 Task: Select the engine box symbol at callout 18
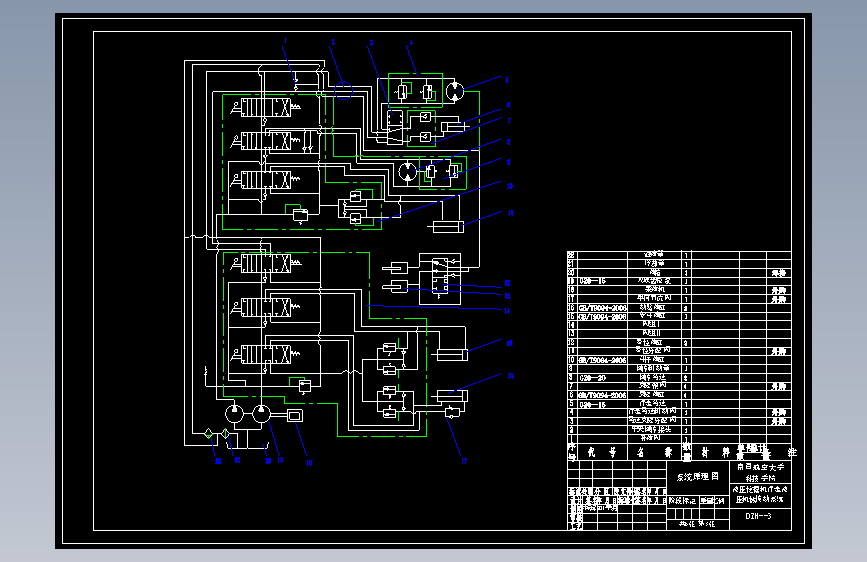coord(295,415)
